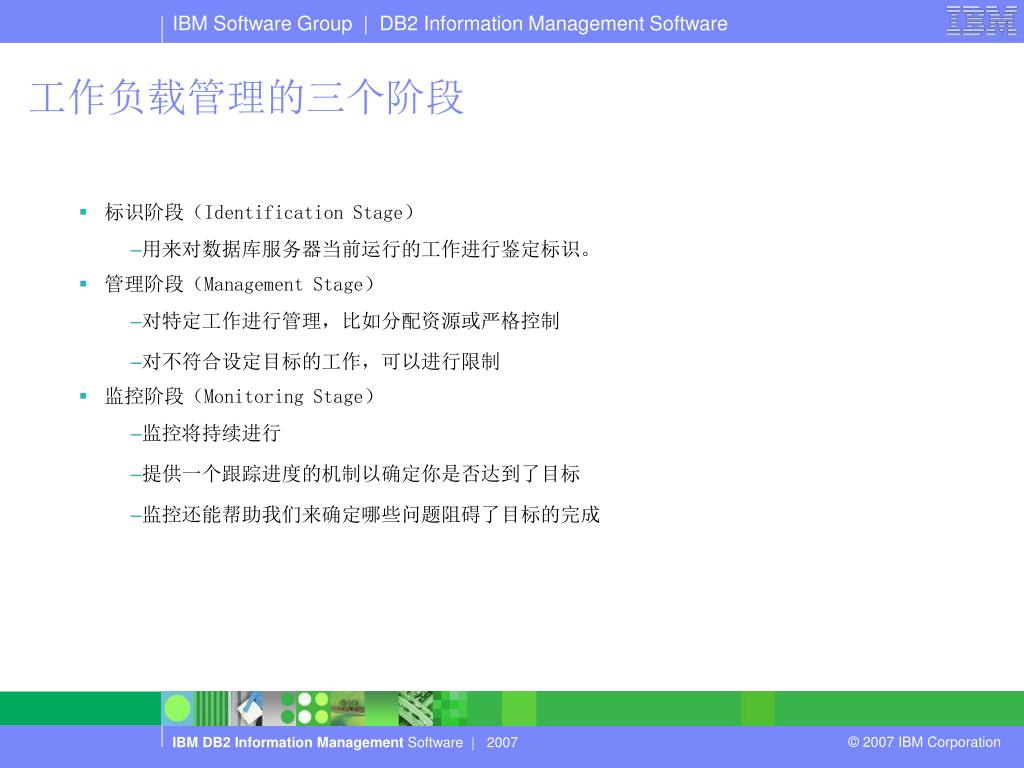1024x768 pixels.
Task: Click header text IBM Software Group
Action: [263, 24]
